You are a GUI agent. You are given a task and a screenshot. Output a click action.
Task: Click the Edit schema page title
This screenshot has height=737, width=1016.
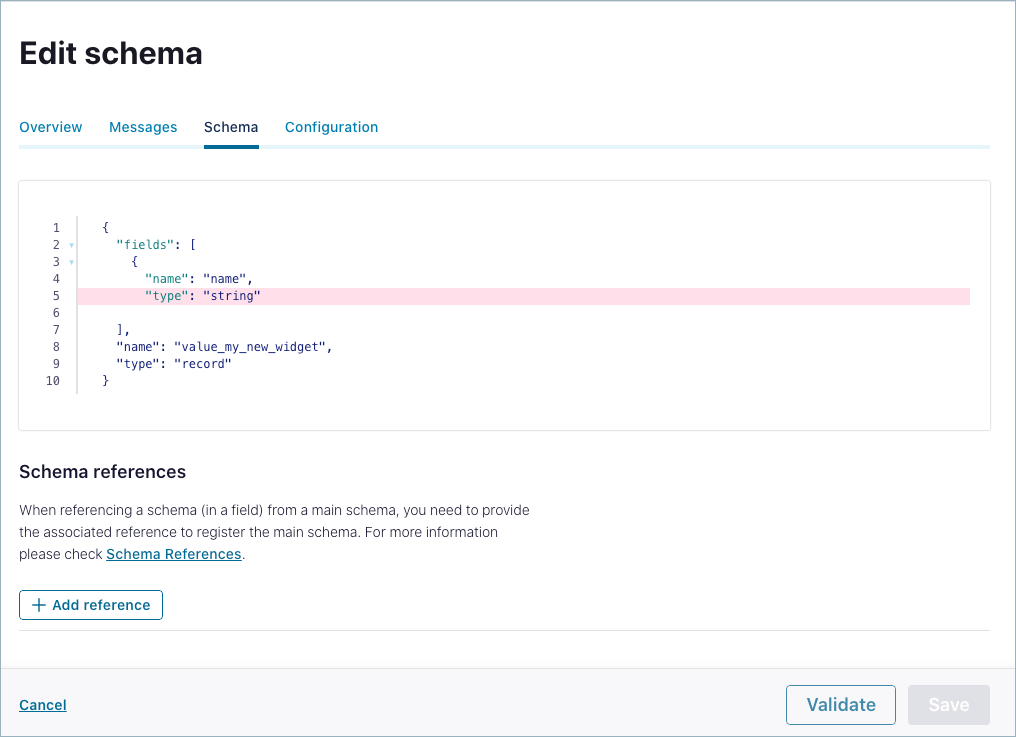[x=110, y=53]
